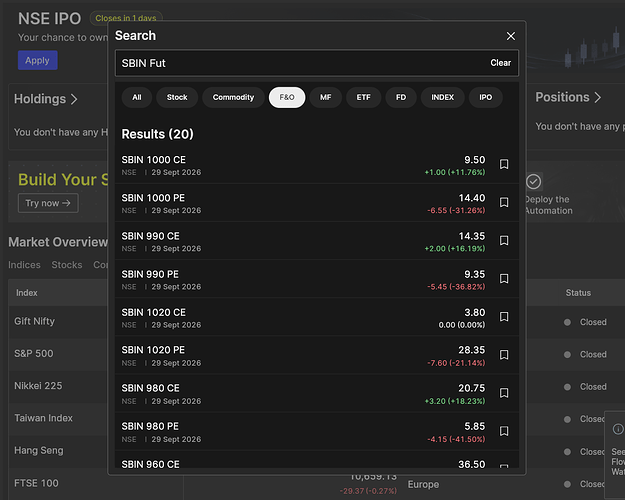Filter results by IPO
The width and height of the screenshot is (625, 500).
485,97
